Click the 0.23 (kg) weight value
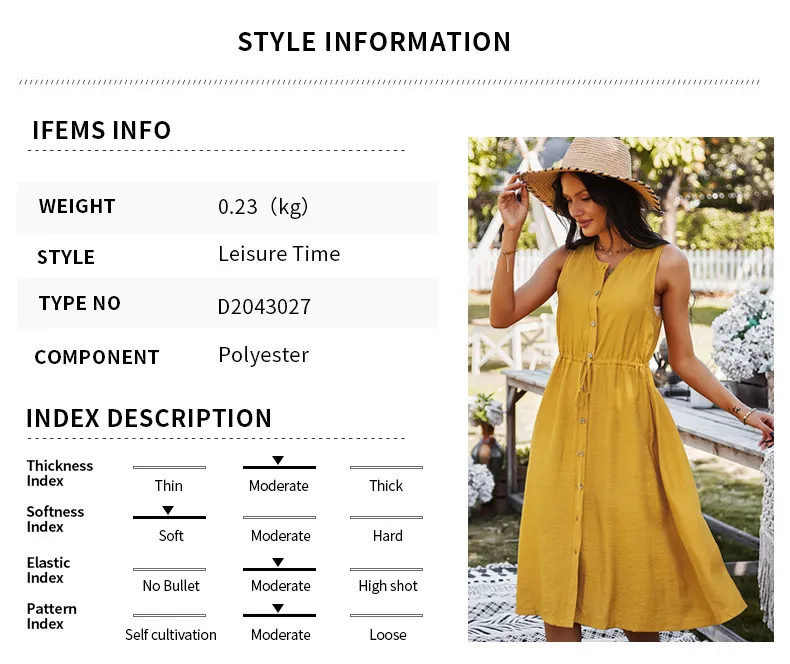 point(263,207)
